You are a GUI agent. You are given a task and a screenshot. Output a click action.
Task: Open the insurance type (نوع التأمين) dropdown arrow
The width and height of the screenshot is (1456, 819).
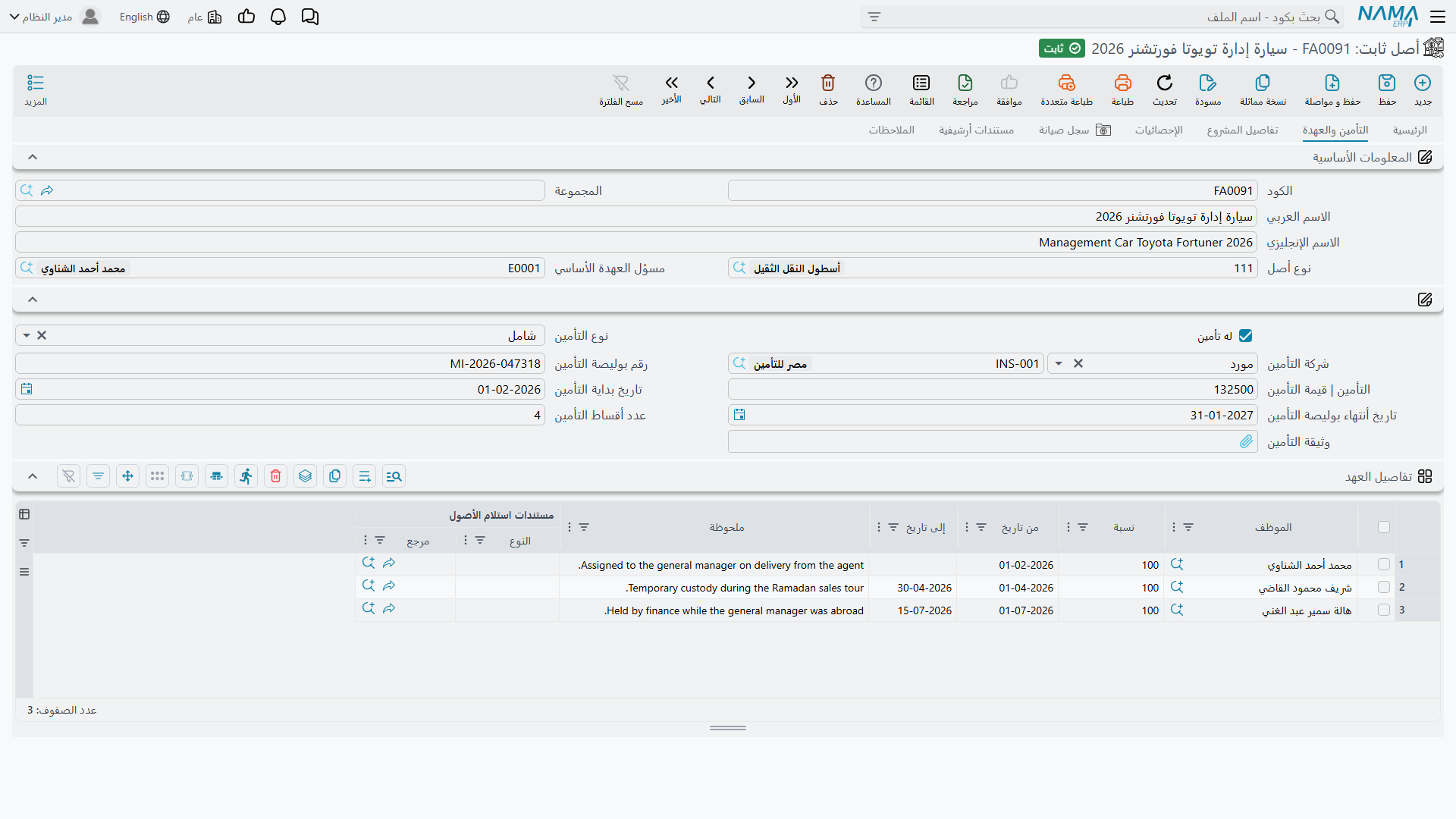pos(27,336)
